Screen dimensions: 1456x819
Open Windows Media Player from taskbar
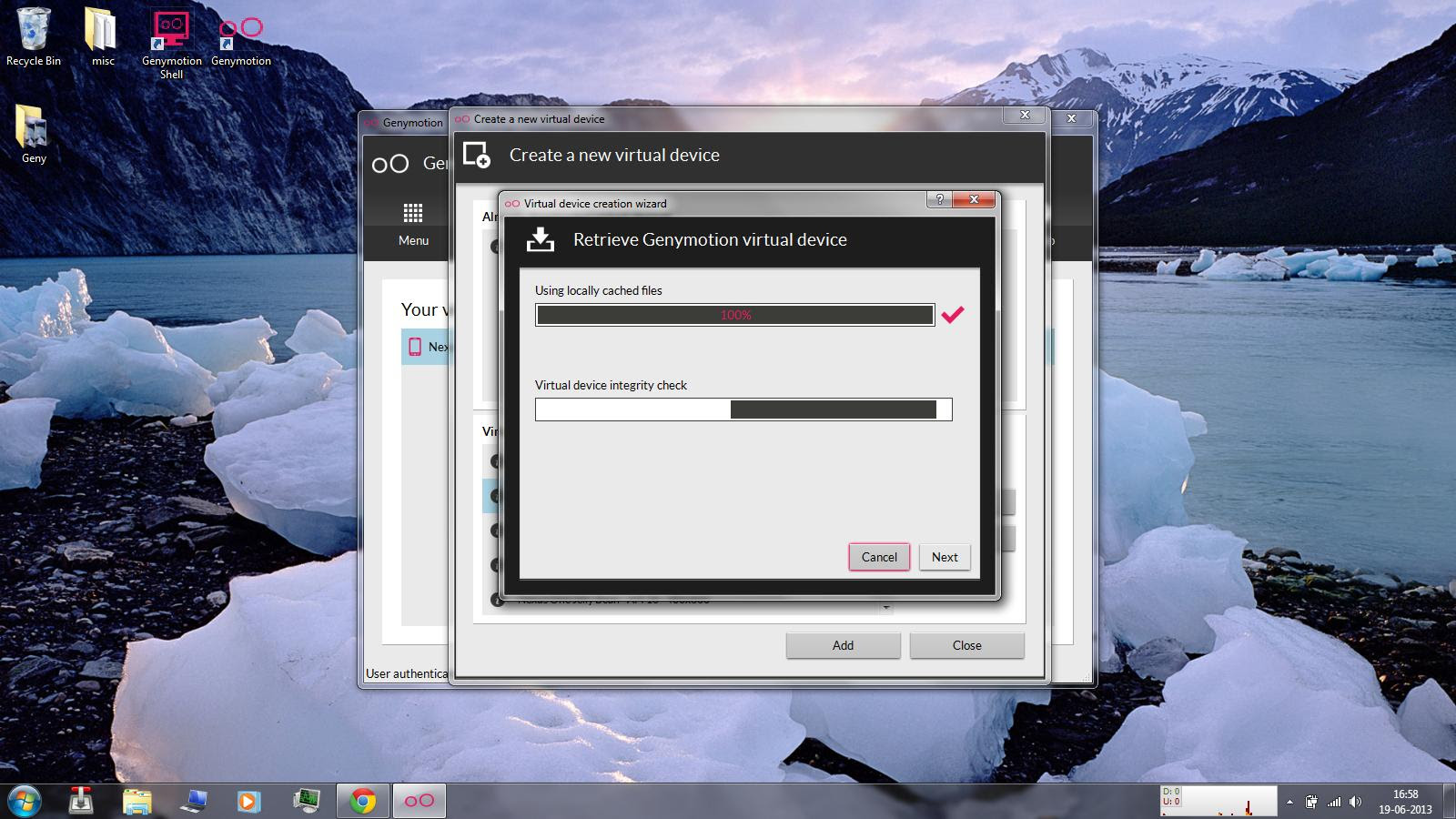pyautogui.click(x=248, y=801)
